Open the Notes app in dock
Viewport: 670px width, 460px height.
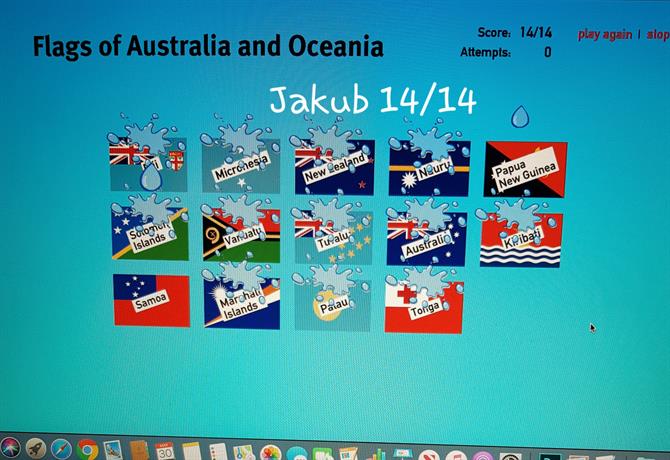pos(191,451)
